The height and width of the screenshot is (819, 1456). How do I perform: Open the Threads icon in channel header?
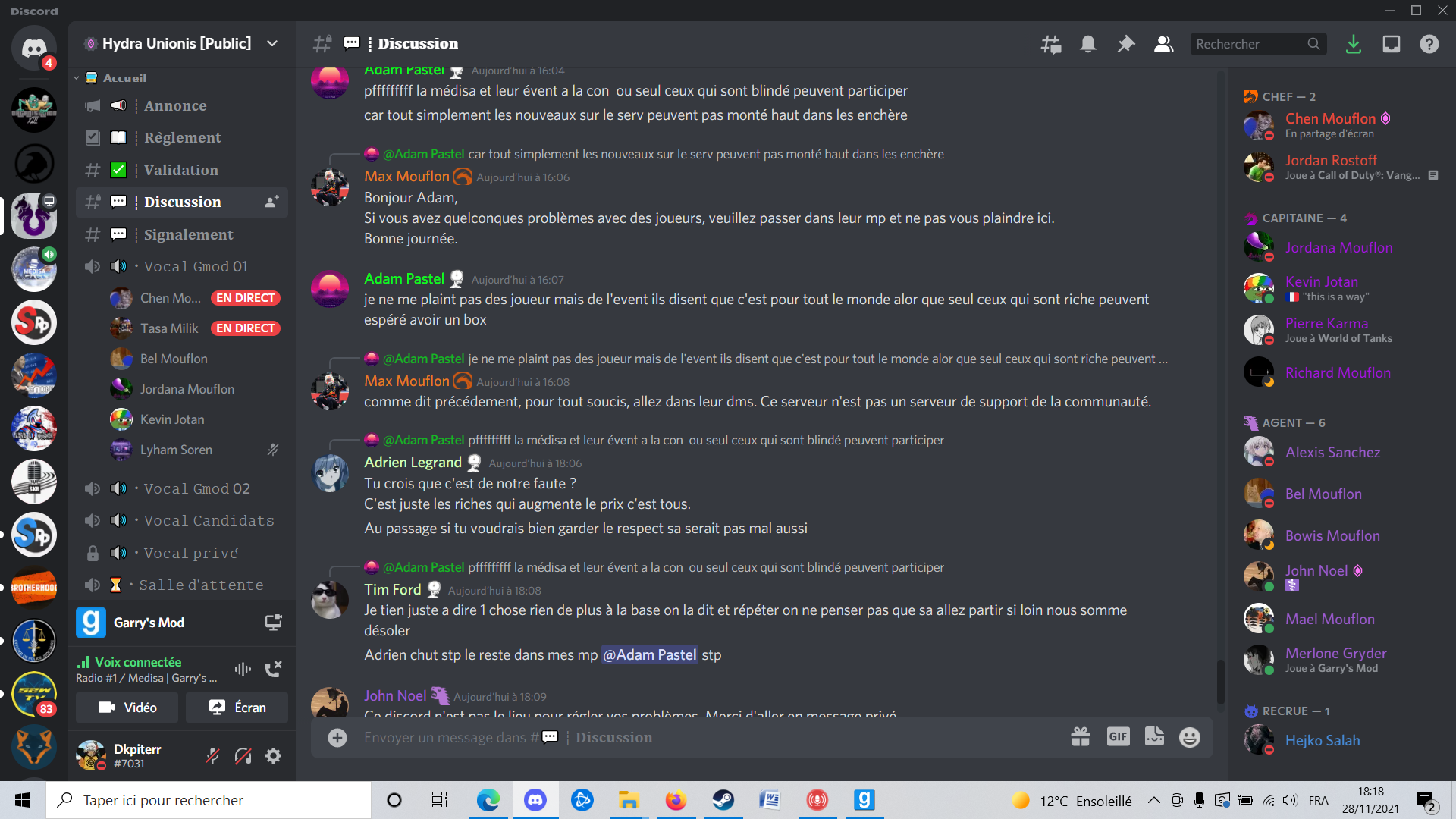click(x=1050, y=44)
